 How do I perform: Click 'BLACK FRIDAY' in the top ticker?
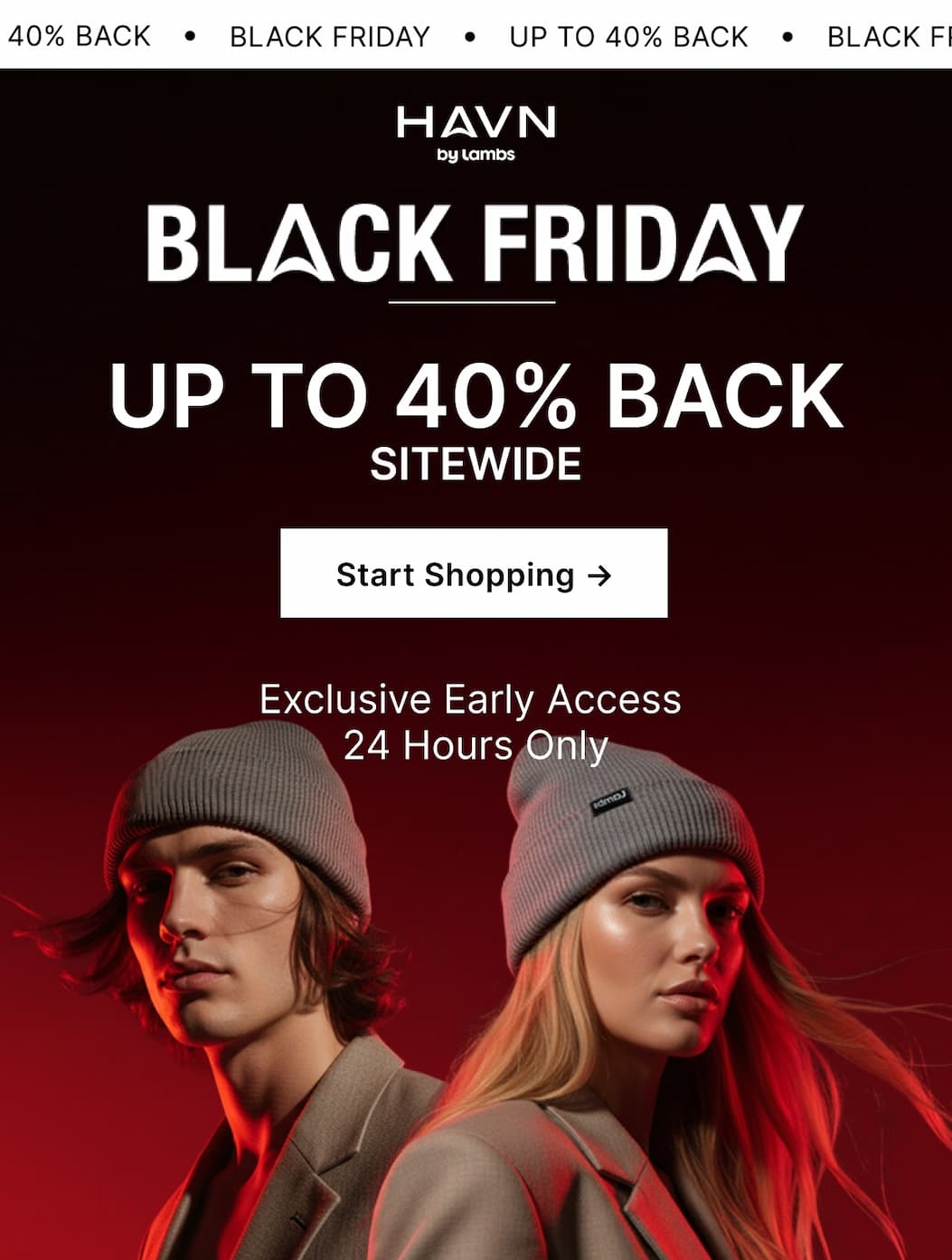coord(330,37)
